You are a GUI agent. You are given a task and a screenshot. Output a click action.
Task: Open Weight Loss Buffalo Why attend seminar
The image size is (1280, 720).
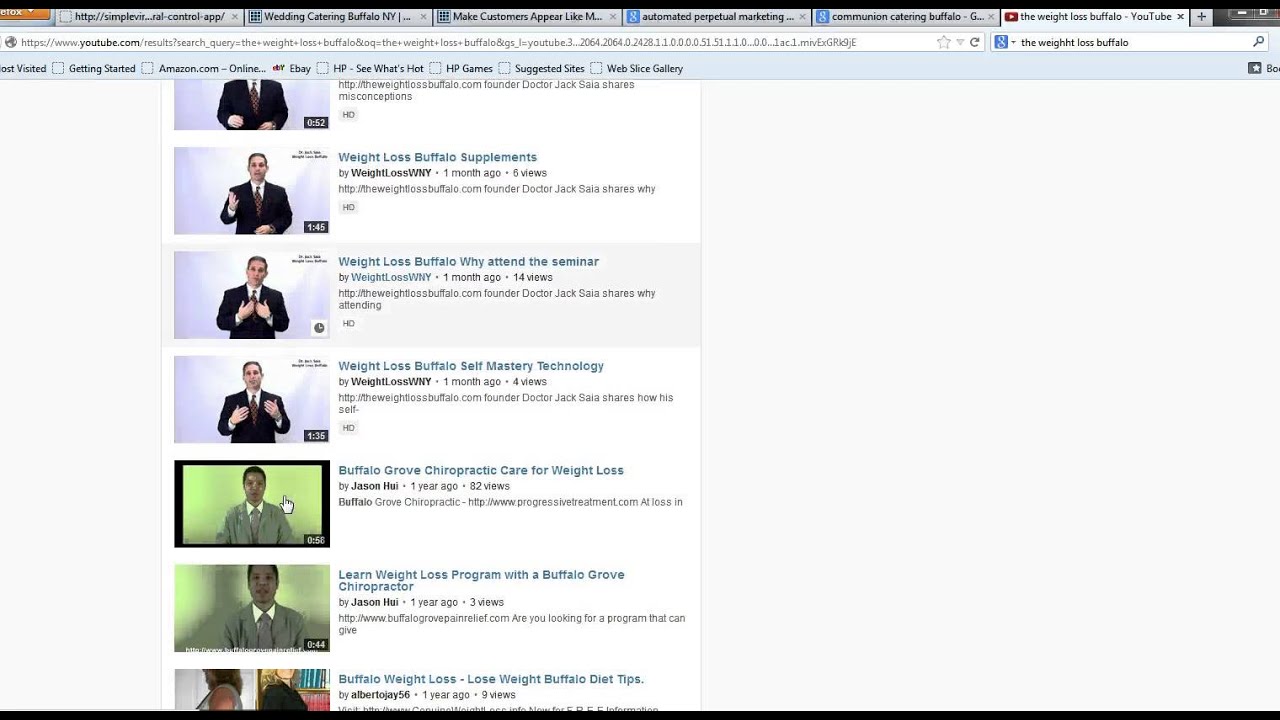coord(468,261)
